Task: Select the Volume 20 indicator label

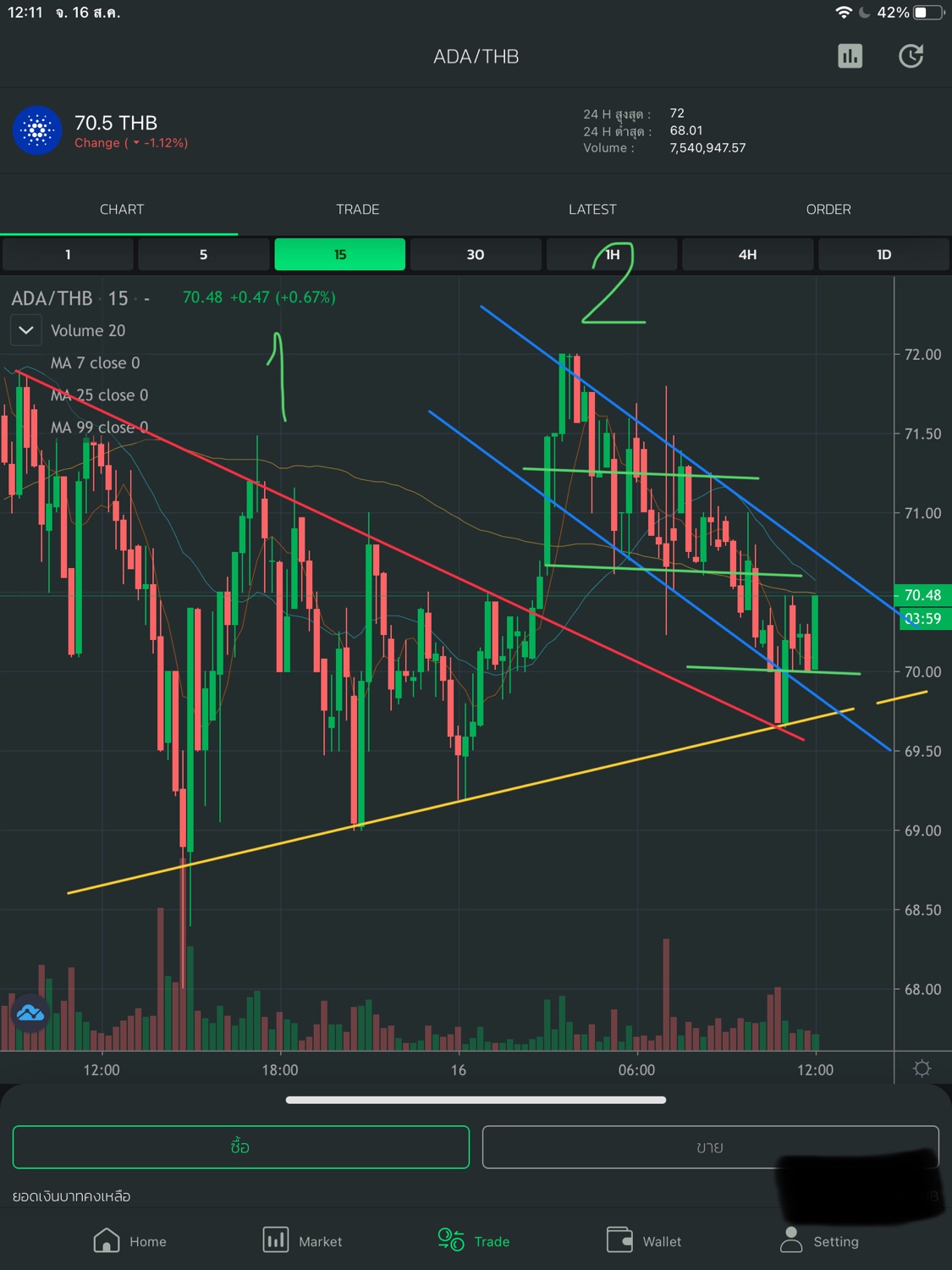Action: (x=88, y=330)
